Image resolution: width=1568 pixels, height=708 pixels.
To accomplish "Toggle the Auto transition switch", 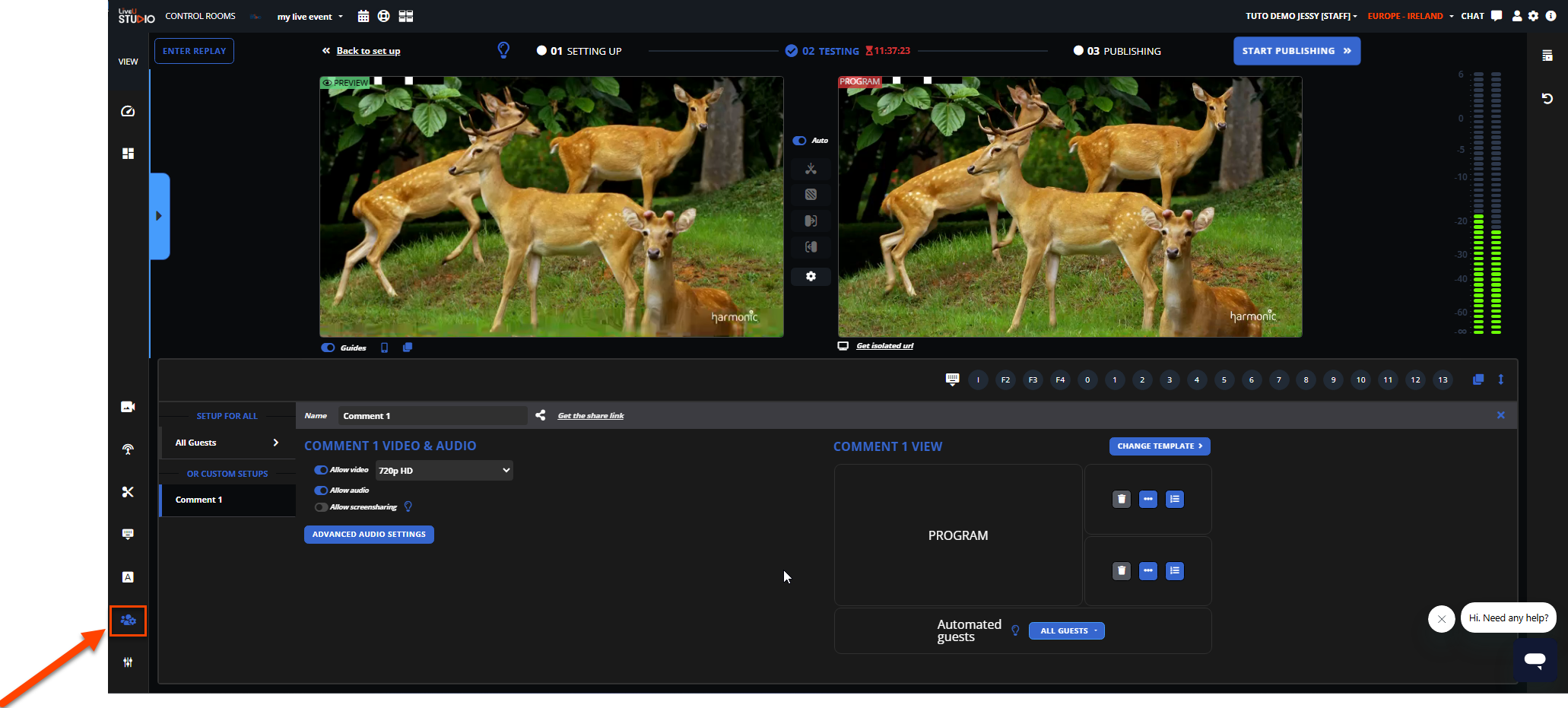I will [x=799, y=141].
